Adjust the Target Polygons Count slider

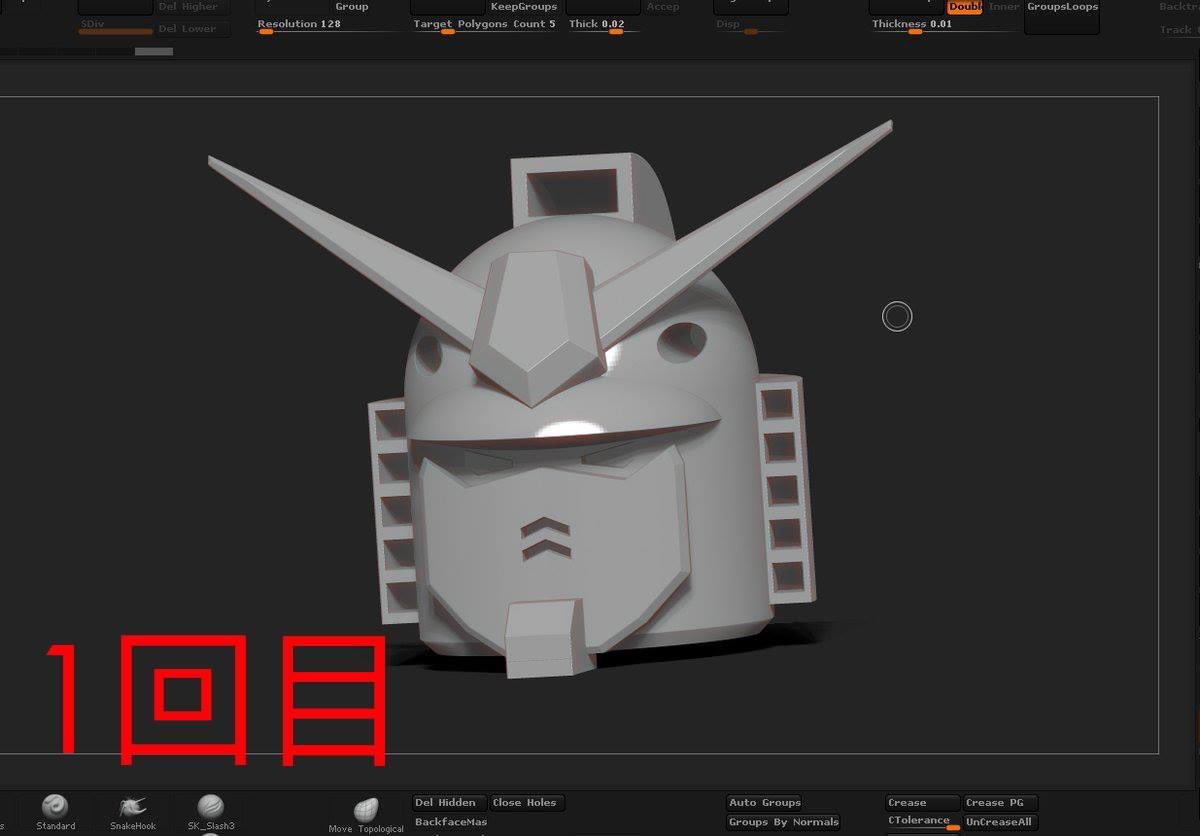click(x=486, y=27)
